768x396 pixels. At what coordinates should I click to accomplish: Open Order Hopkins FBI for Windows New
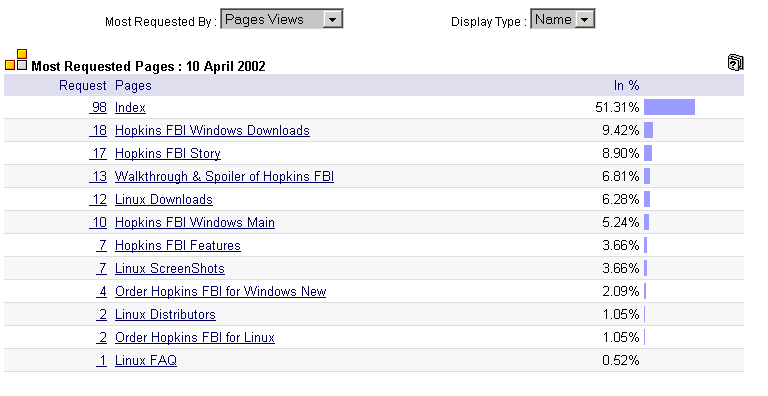(x=220, y=292)
